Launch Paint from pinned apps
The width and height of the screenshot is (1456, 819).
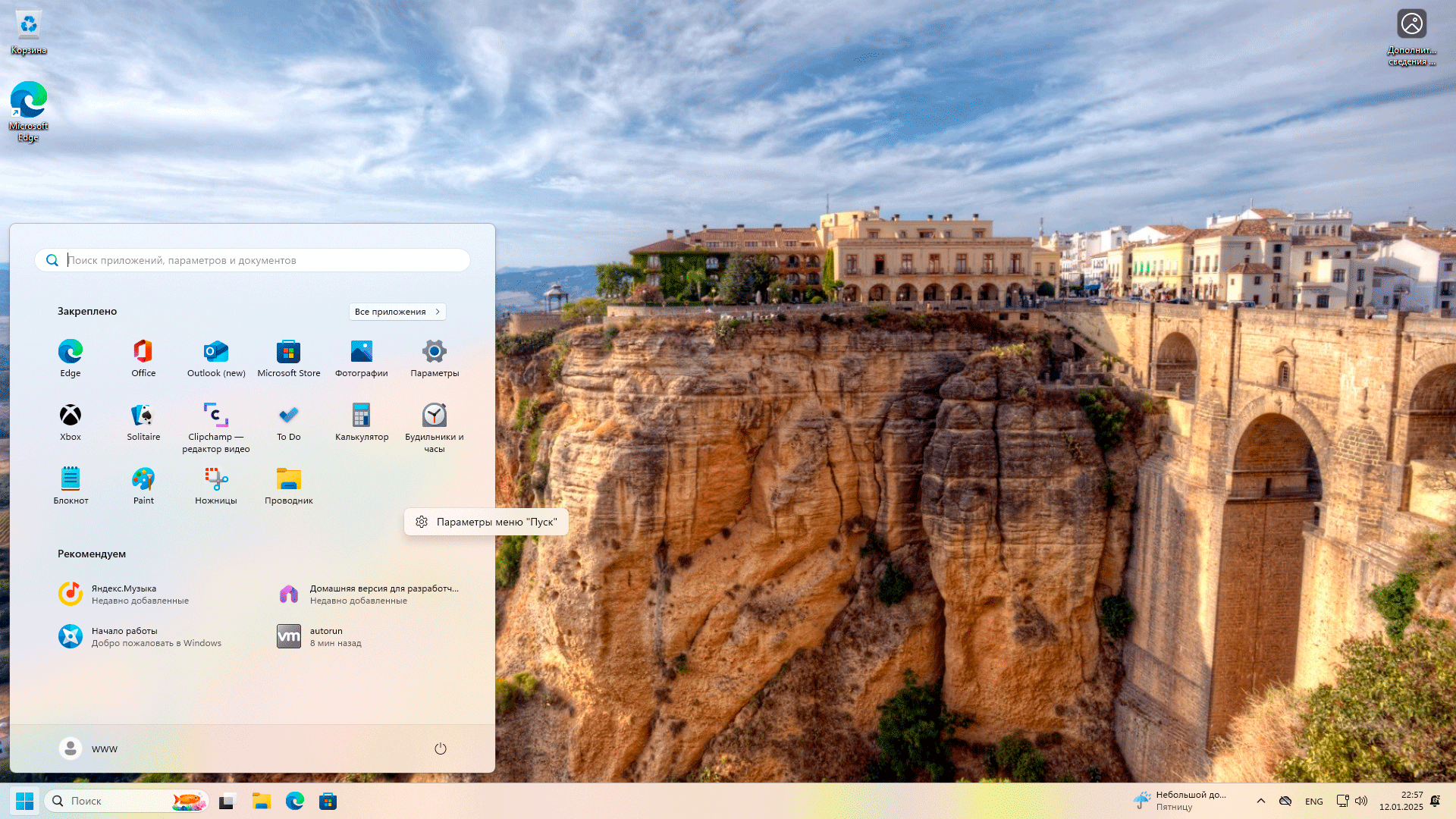point(143,485)
